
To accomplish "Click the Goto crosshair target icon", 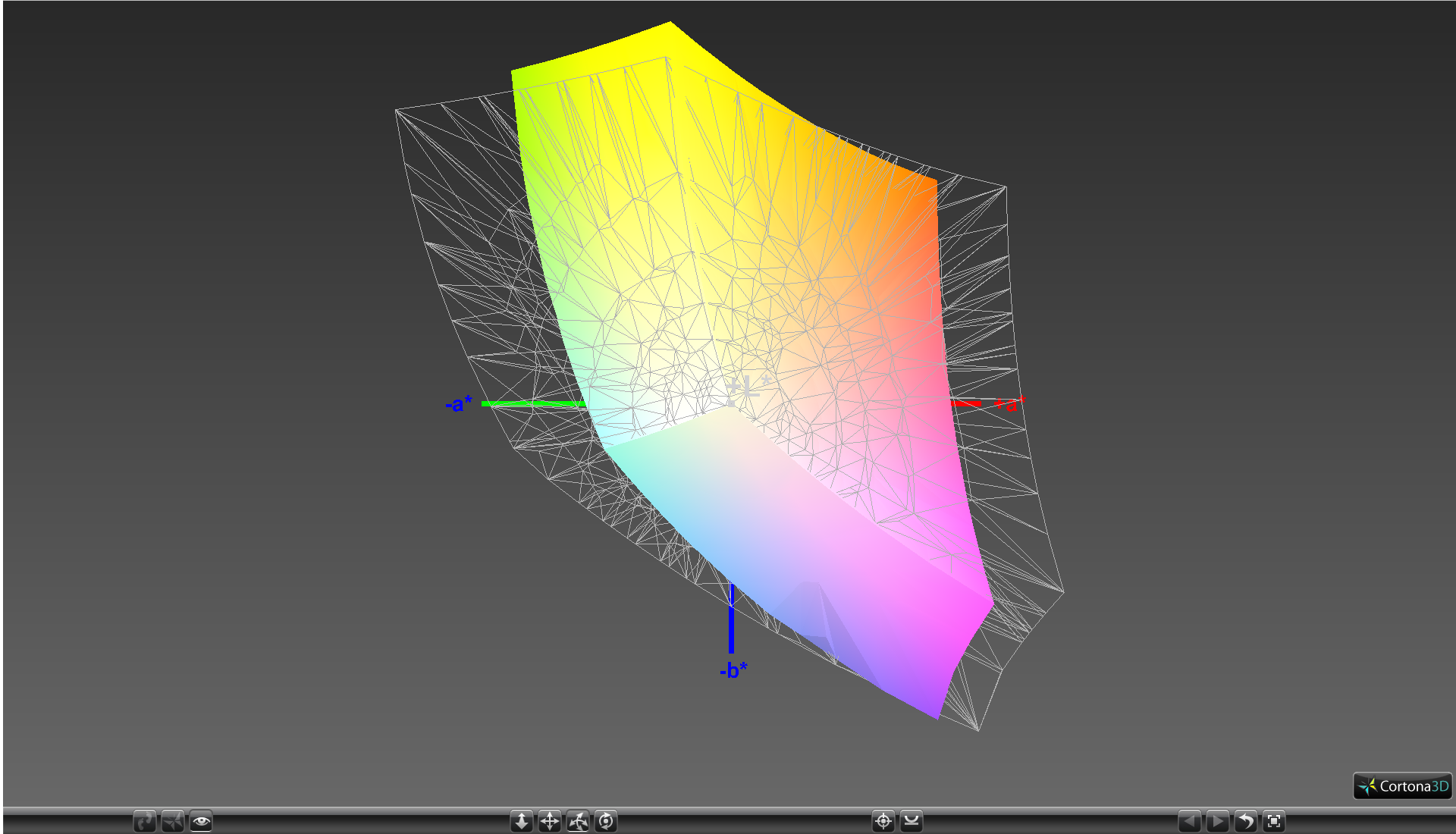I will pyautogui.click(x=883, y=821).
